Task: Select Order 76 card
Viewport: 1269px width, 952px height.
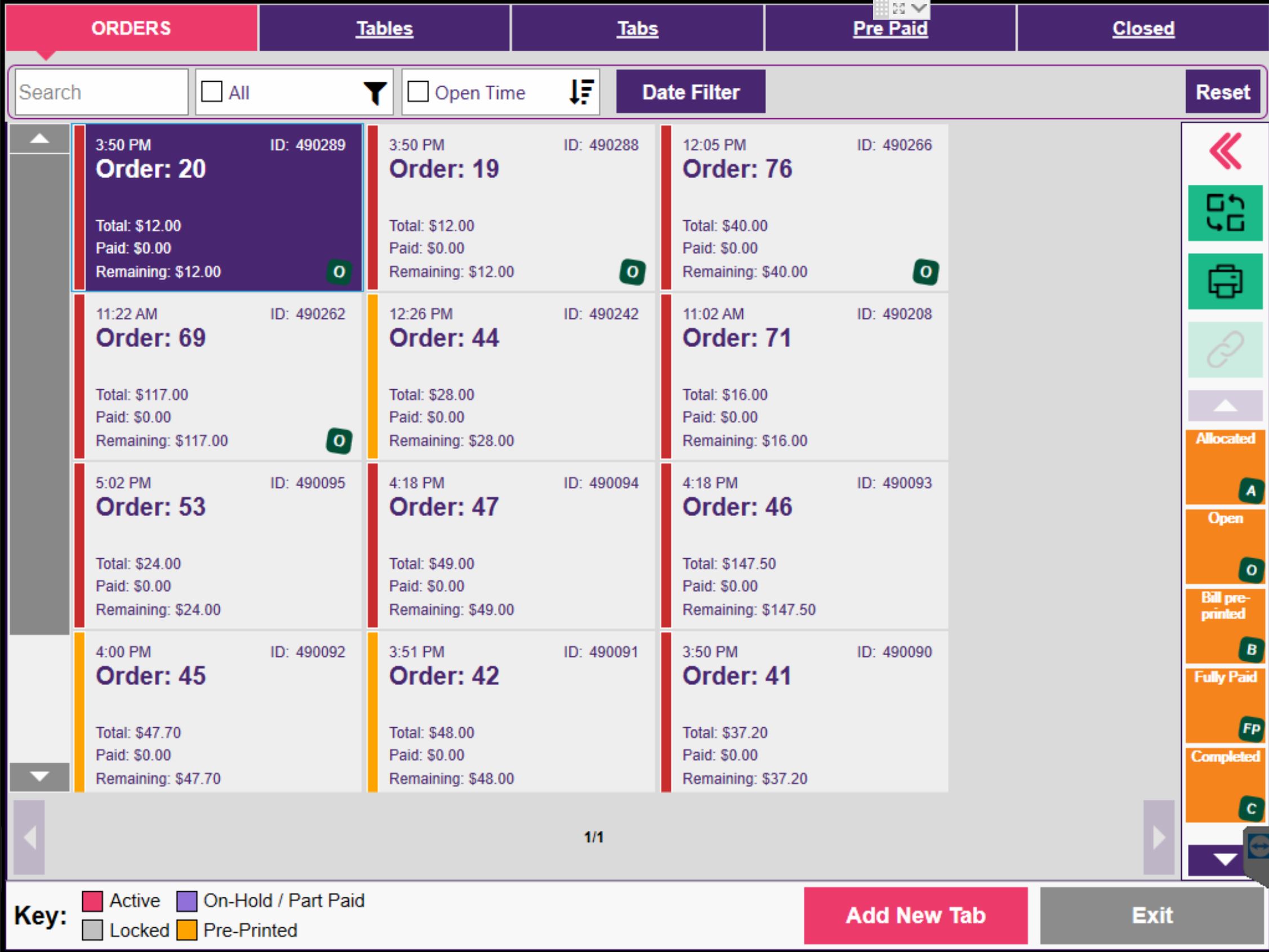Action: [x=804, y=208]
